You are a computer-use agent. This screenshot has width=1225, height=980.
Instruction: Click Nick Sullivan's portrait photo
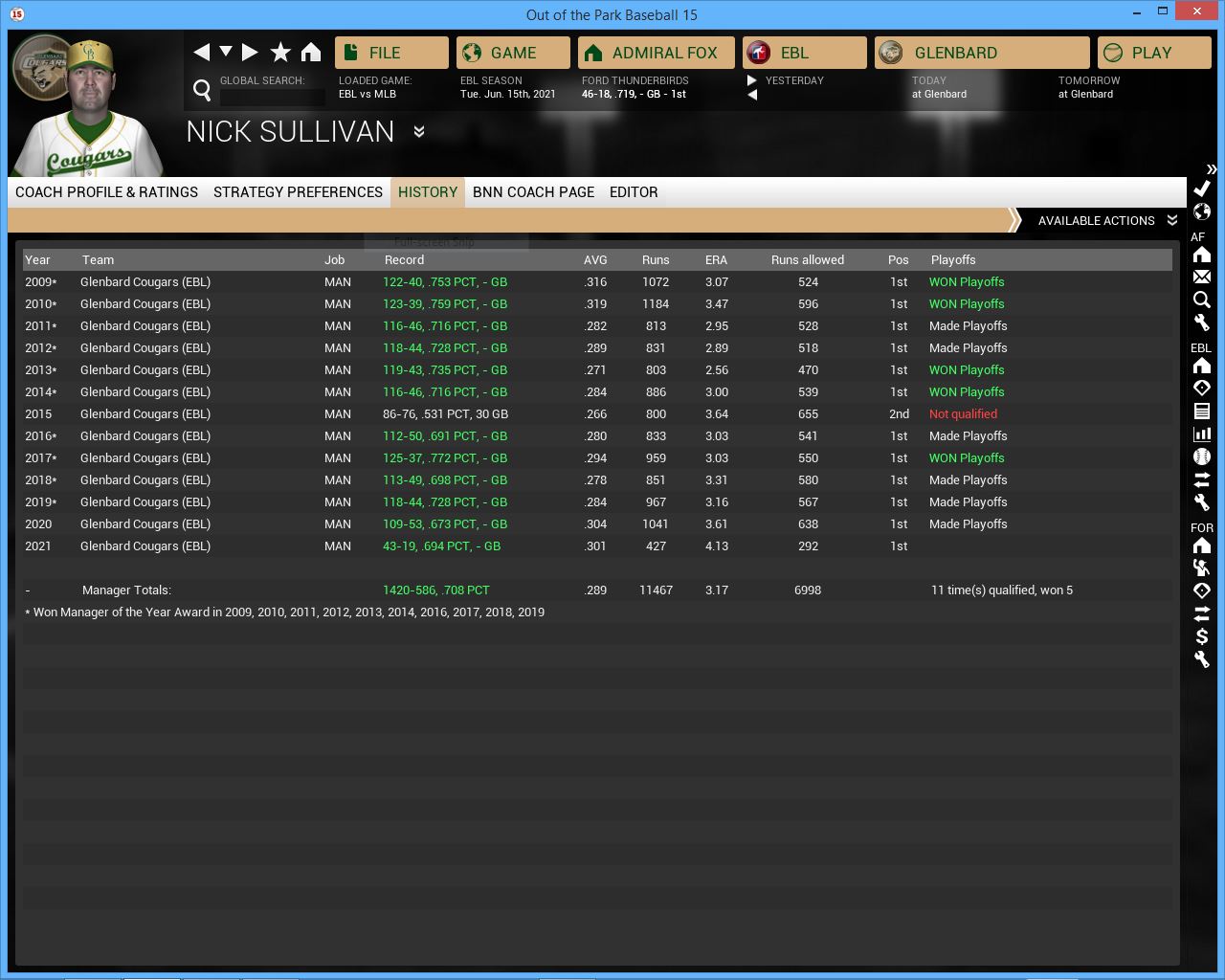[92, 107]
